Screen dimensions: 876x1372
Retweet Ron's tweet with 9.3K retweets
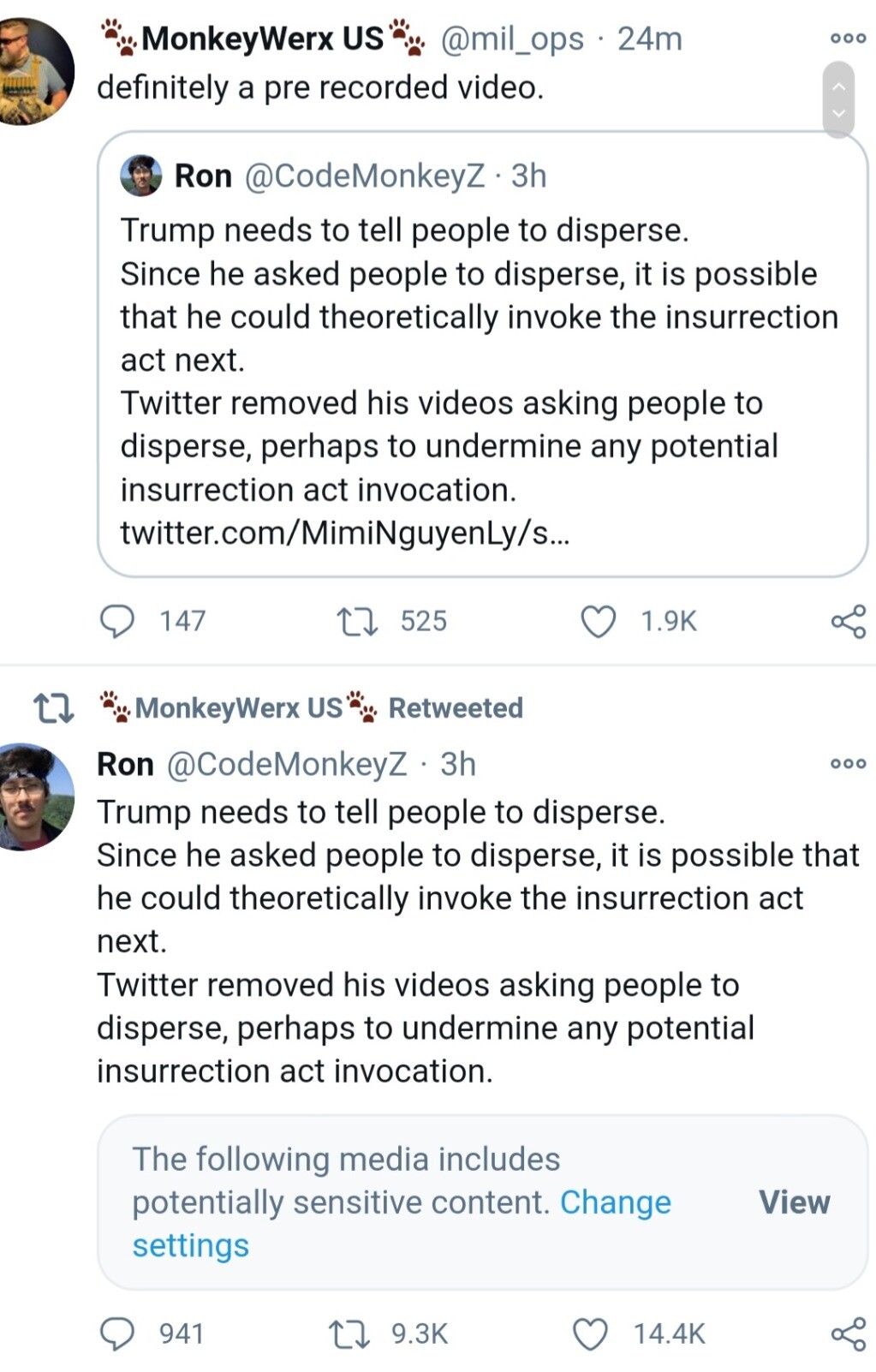(349, 1333)
